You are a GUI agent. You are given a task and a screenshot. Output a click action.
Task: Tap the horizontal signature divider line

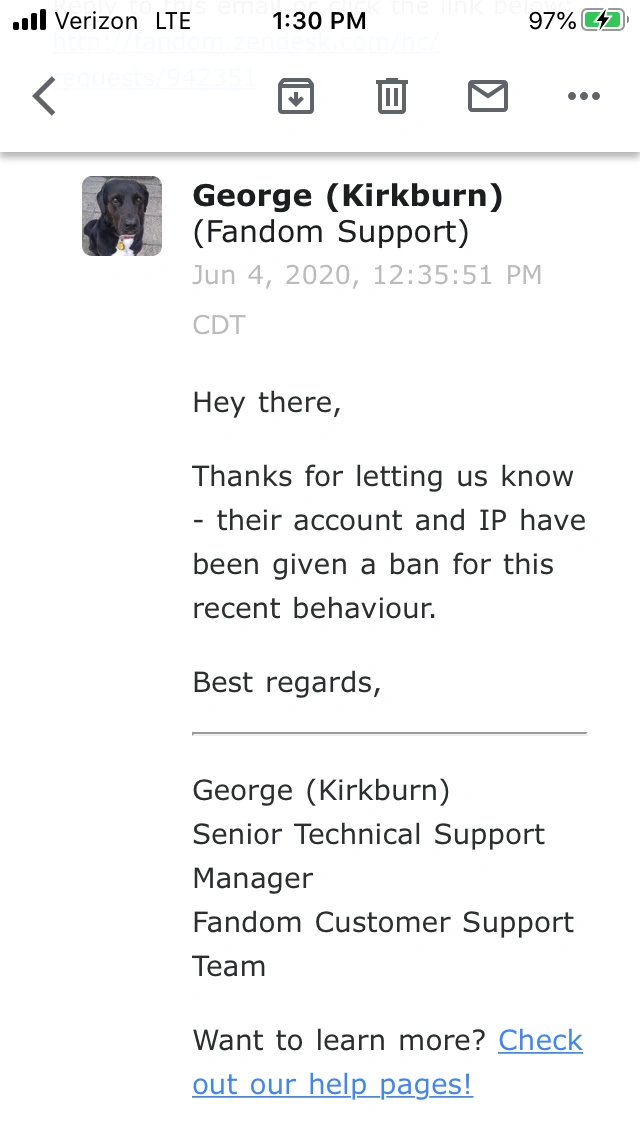pyautogui.click(x=389, y=734)
